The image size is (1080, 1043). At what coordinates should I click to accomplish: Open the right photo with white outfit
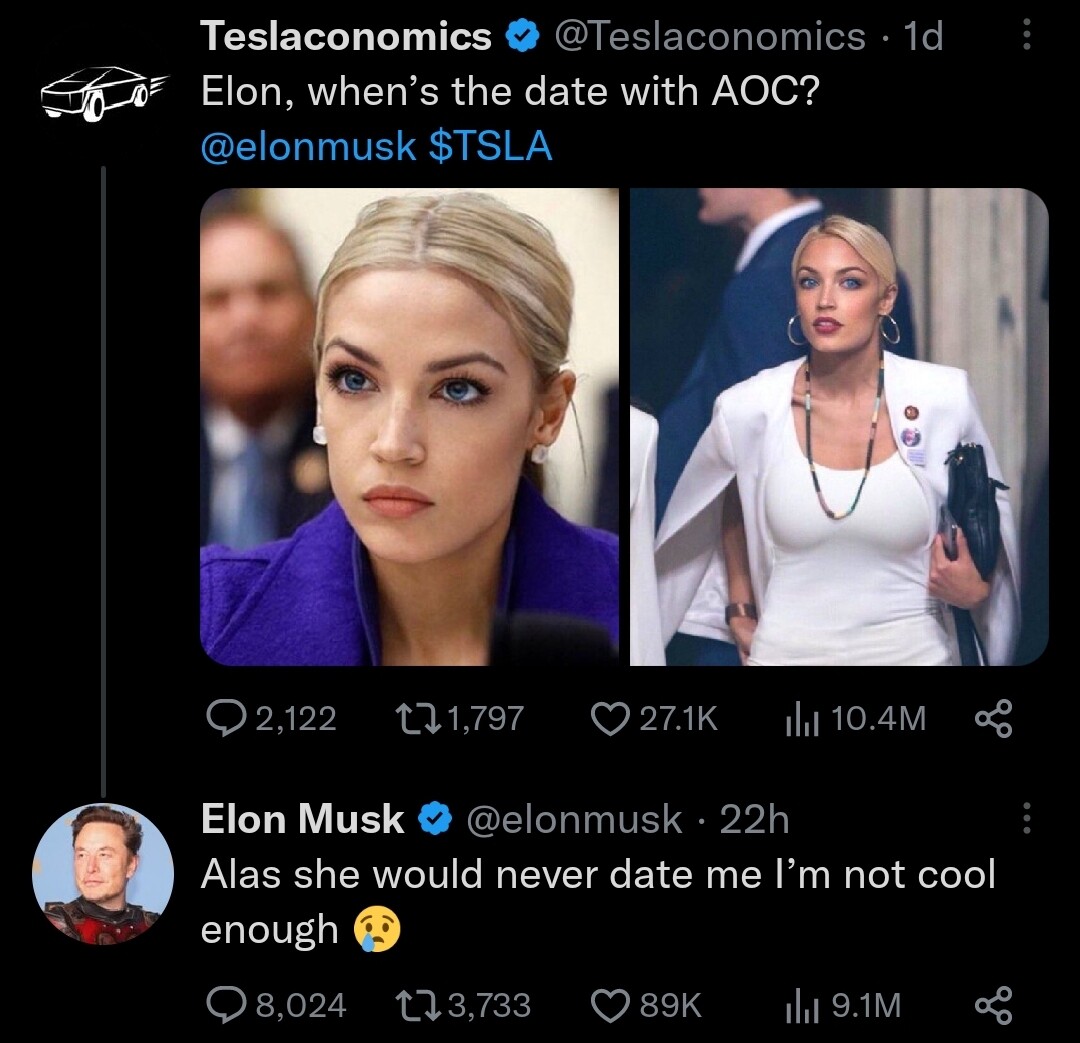coord(839,427)
